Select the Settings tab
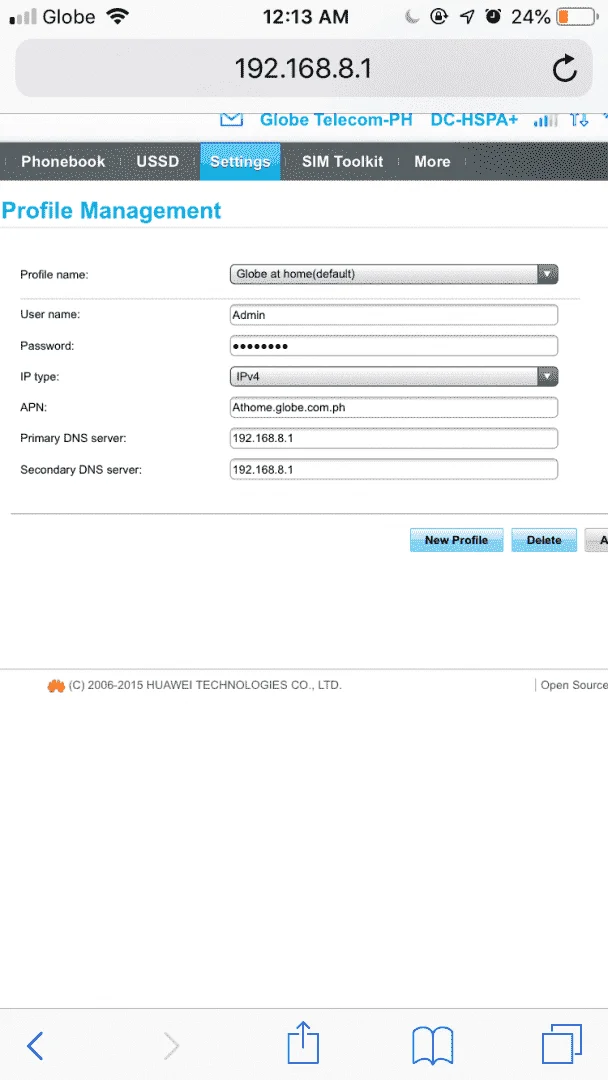608x1080 pixels. pyautogui.click(x=240, y=161)
